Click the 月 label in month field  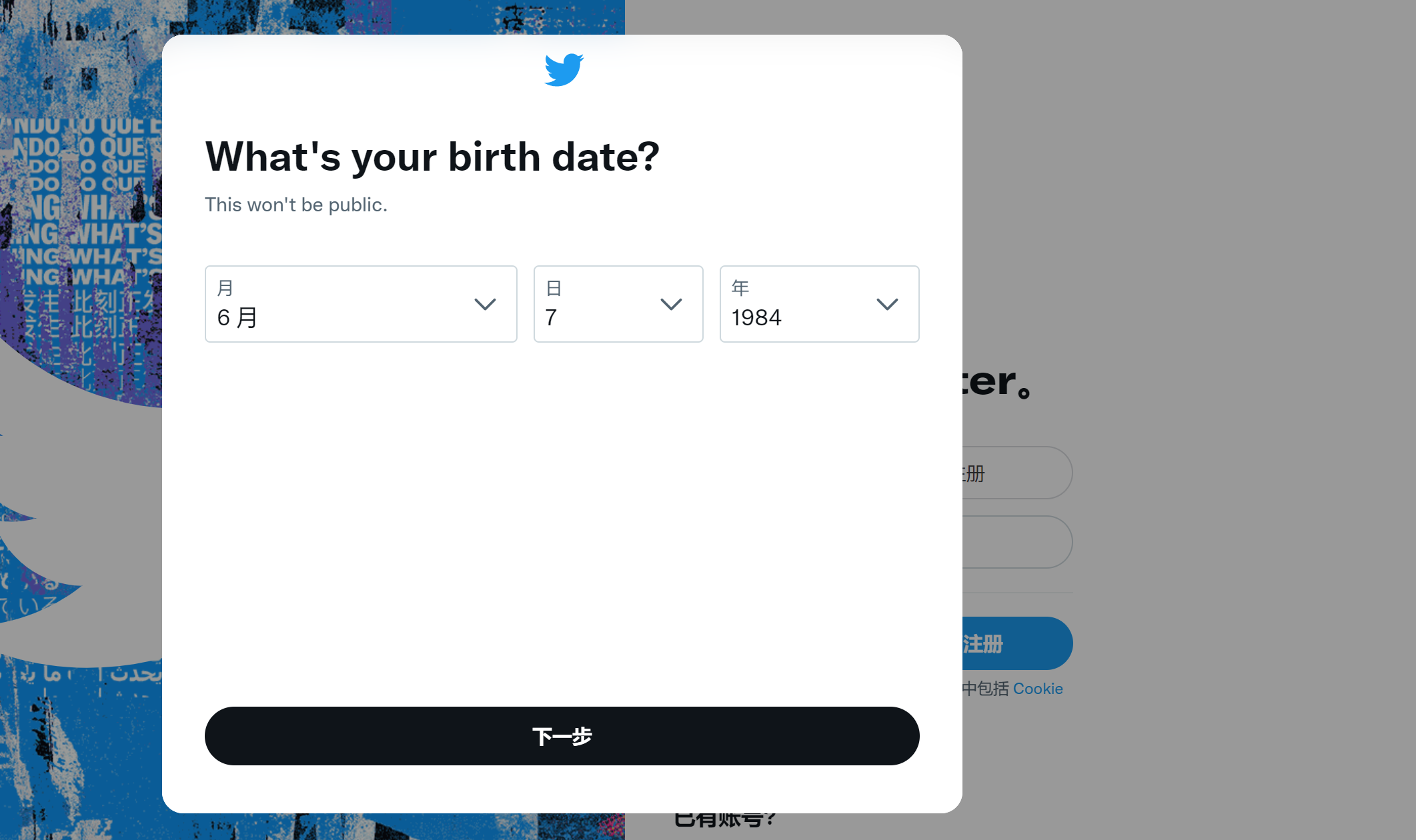point(225,288)
